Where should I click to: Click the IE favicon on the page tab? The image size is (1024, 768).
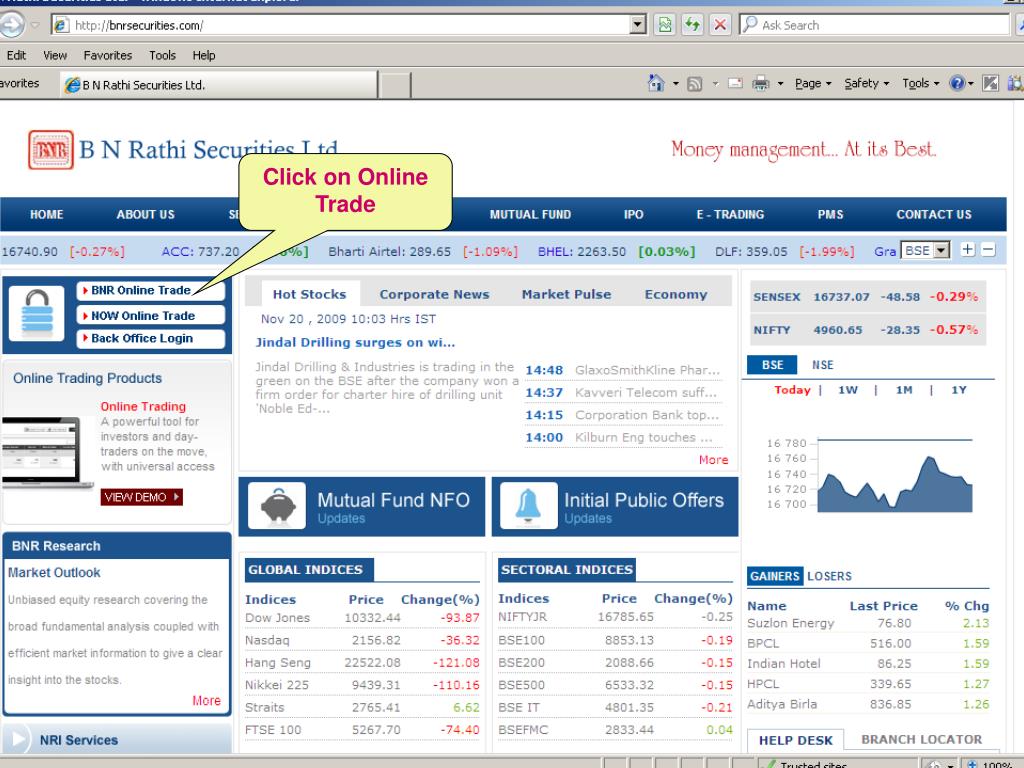pyautogui.click(x=72, y=85)
